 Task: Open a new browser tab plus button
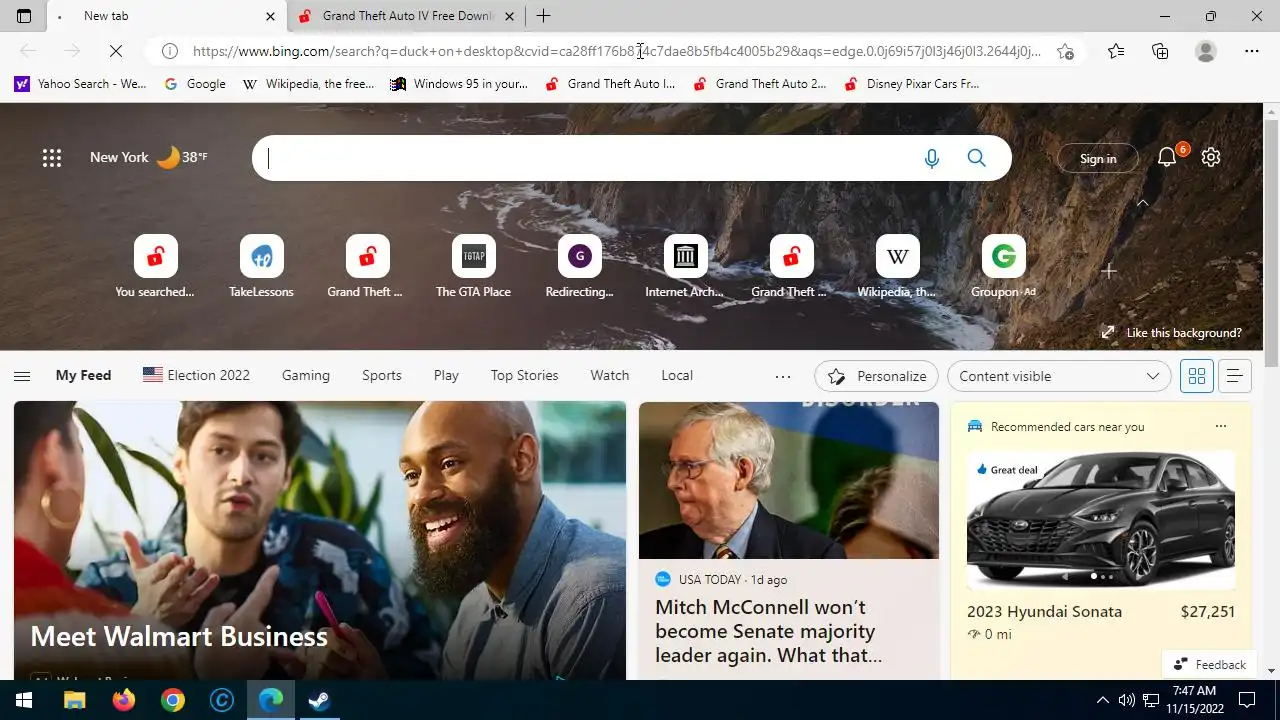[543, 16]
